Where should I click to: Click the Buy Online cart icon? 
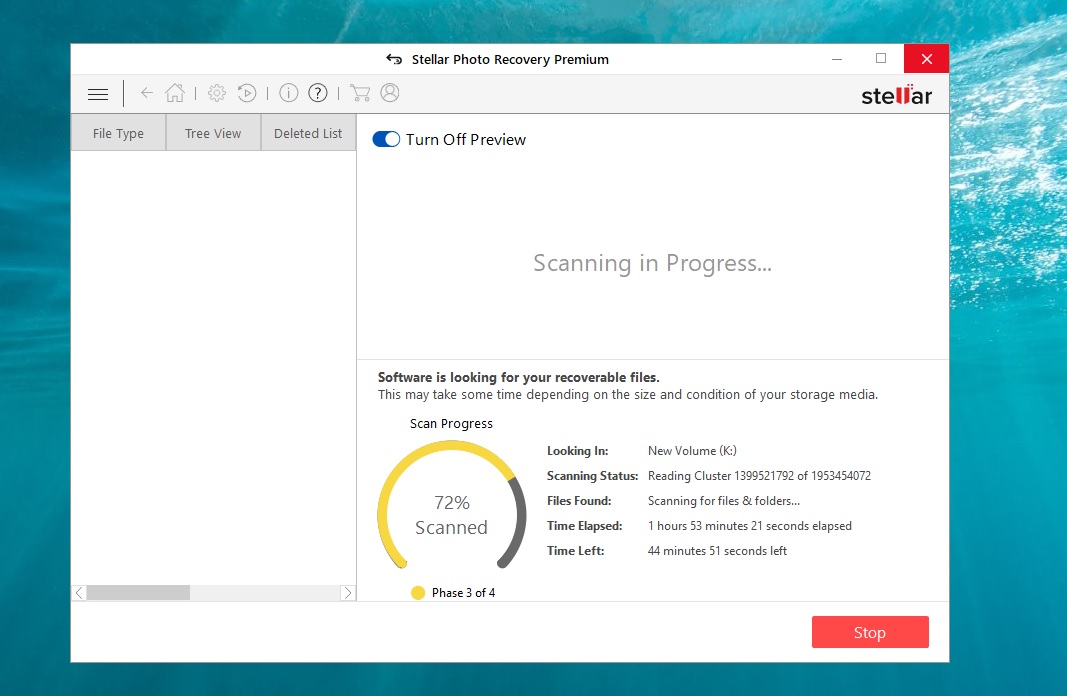[360, 93]
